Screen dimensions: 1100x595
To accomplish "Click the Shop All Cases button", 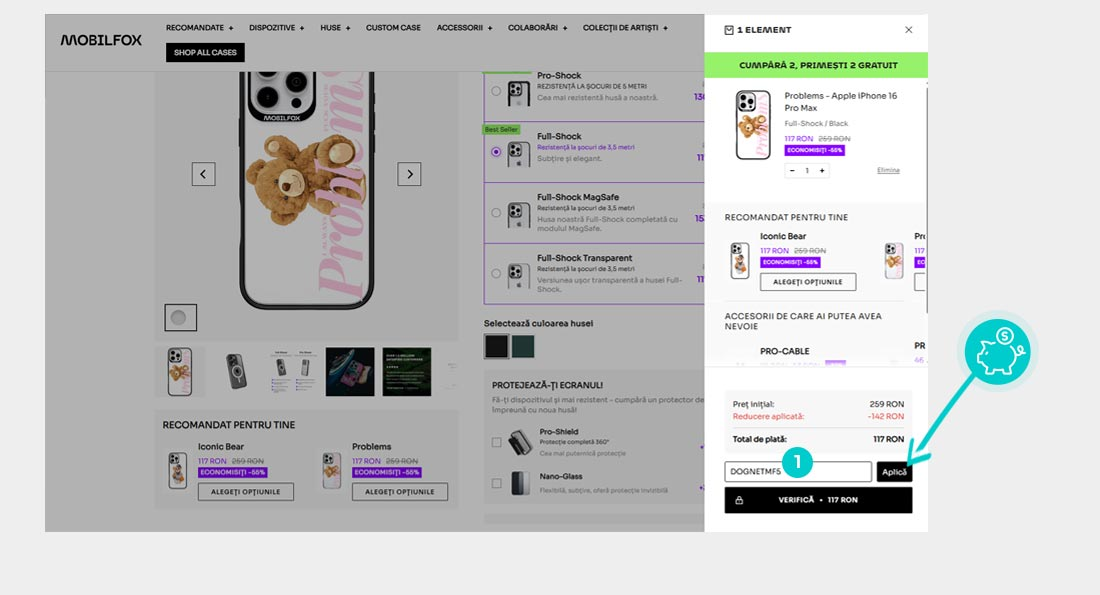I will point(205,52).
